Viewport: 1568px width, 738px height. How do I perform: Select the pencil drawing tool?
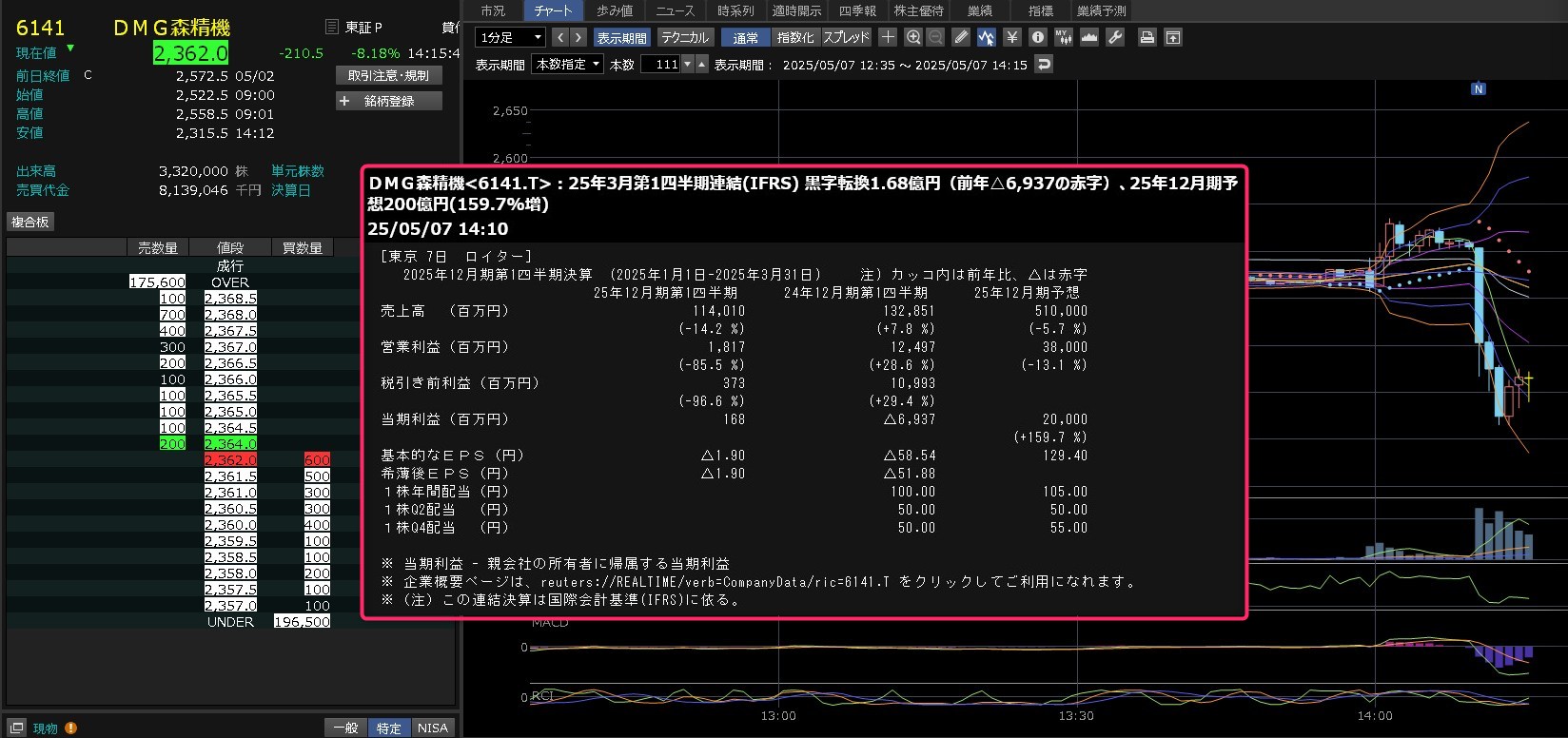coord(961,37)
